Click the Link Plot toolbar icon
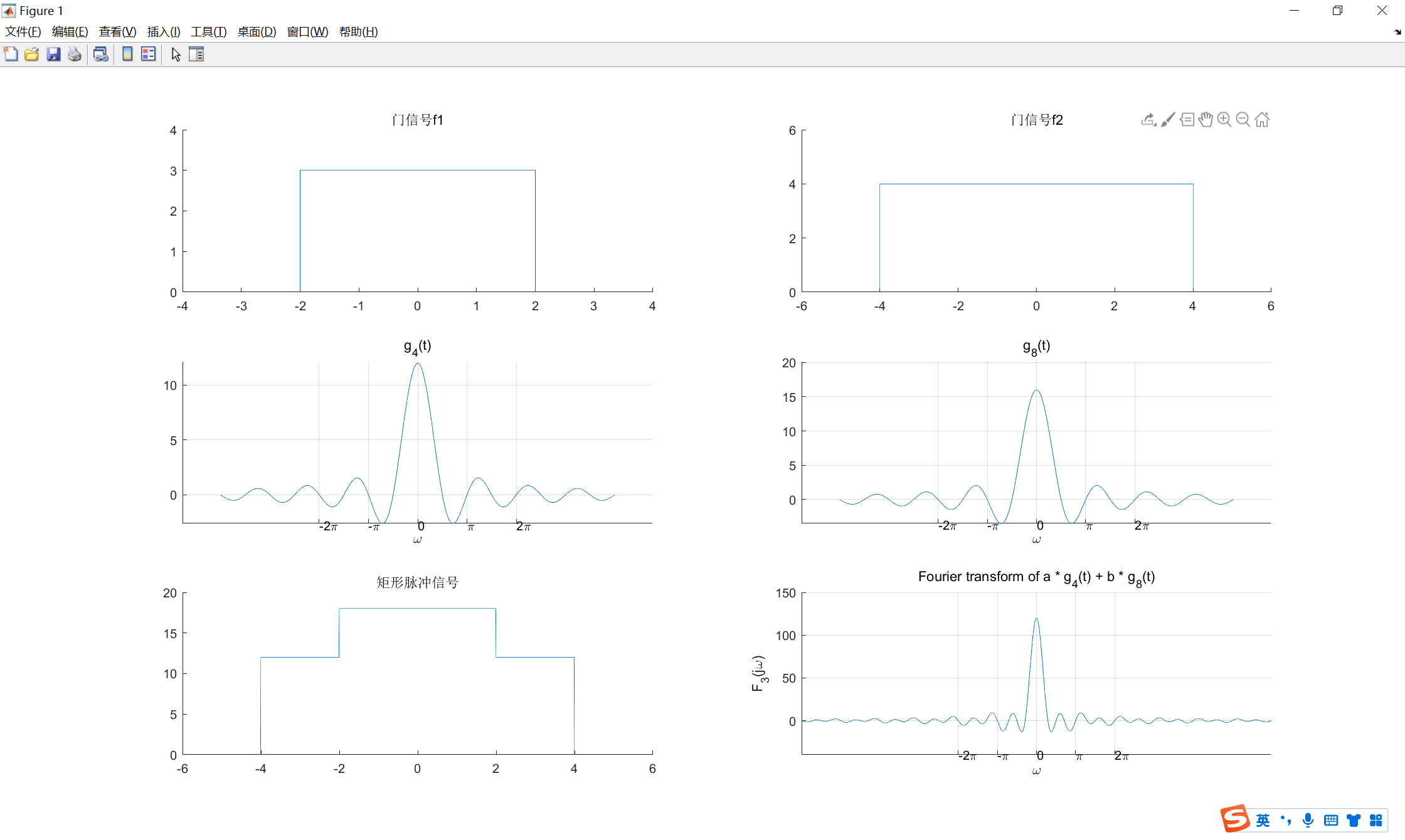Screen dimensions: 1405x840 (x=100, y=55)
